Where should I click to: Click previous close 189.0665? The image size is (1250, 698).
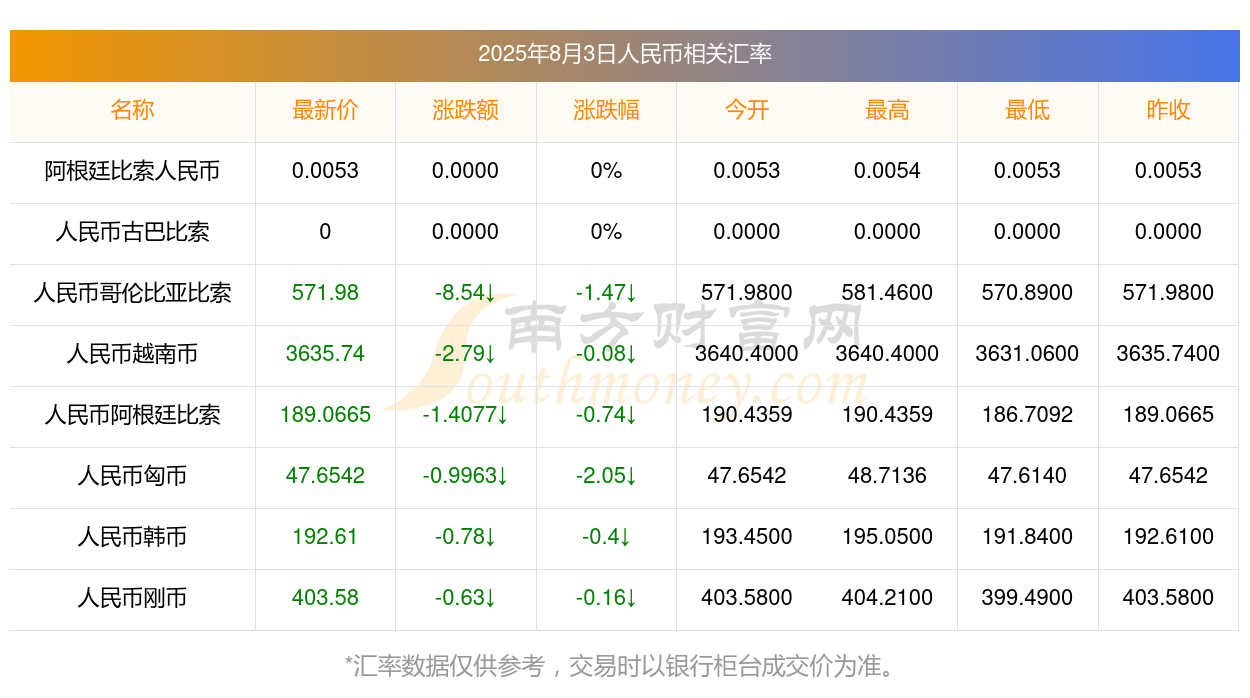(1168, 415)
